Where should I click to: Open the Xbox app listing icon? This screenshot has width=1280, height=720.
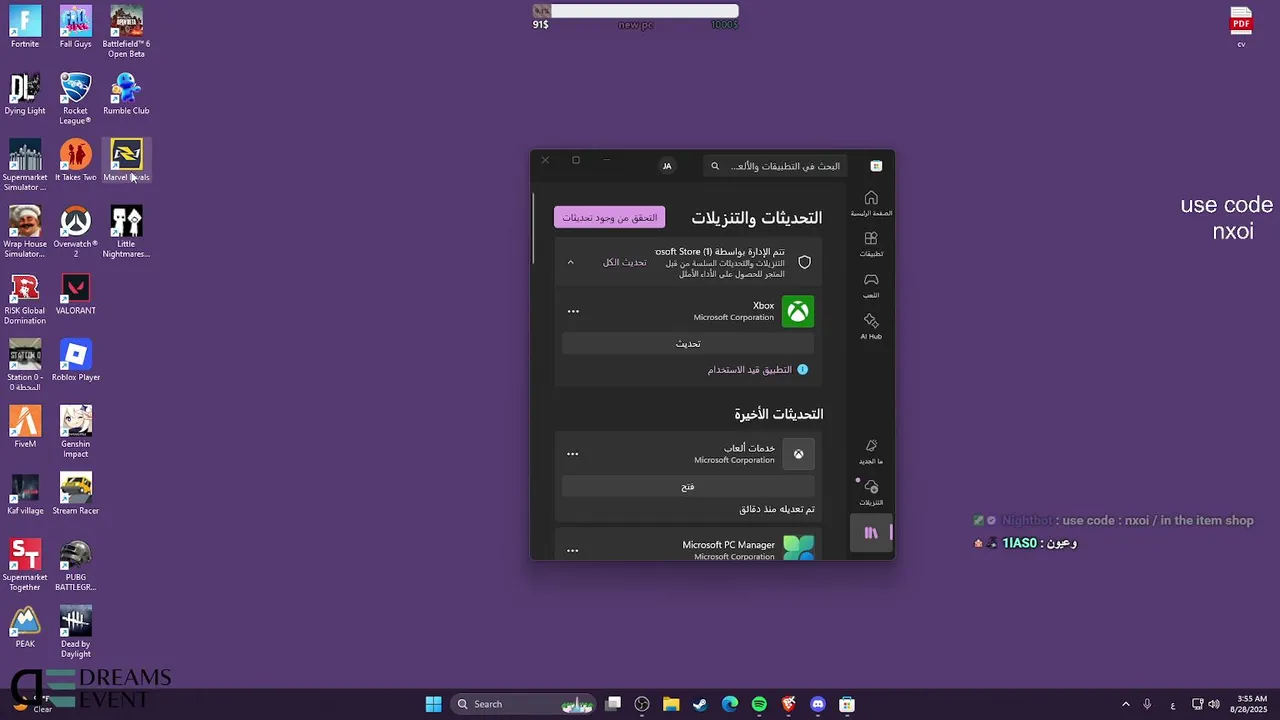(798, 311)
